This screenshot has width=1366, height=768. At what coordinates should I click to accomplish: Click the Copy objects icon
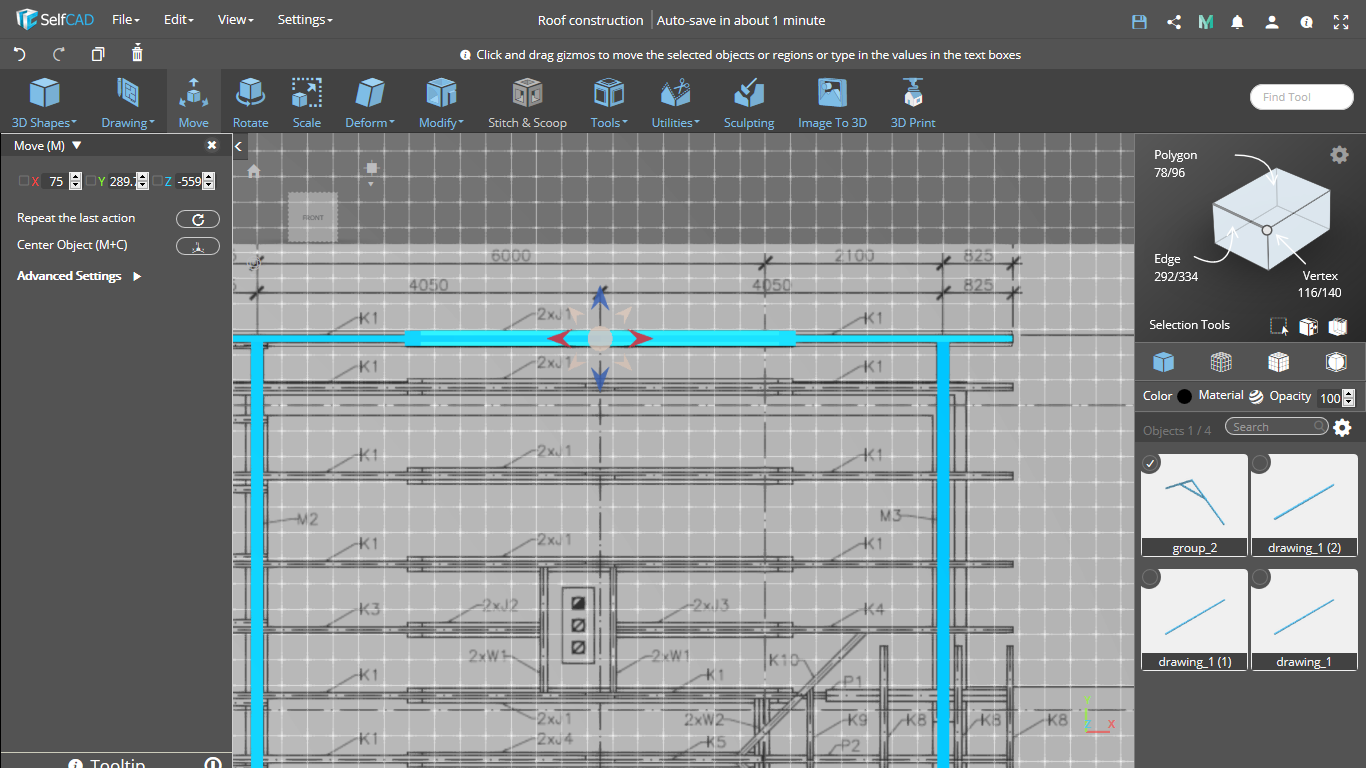tap(97, 54)
